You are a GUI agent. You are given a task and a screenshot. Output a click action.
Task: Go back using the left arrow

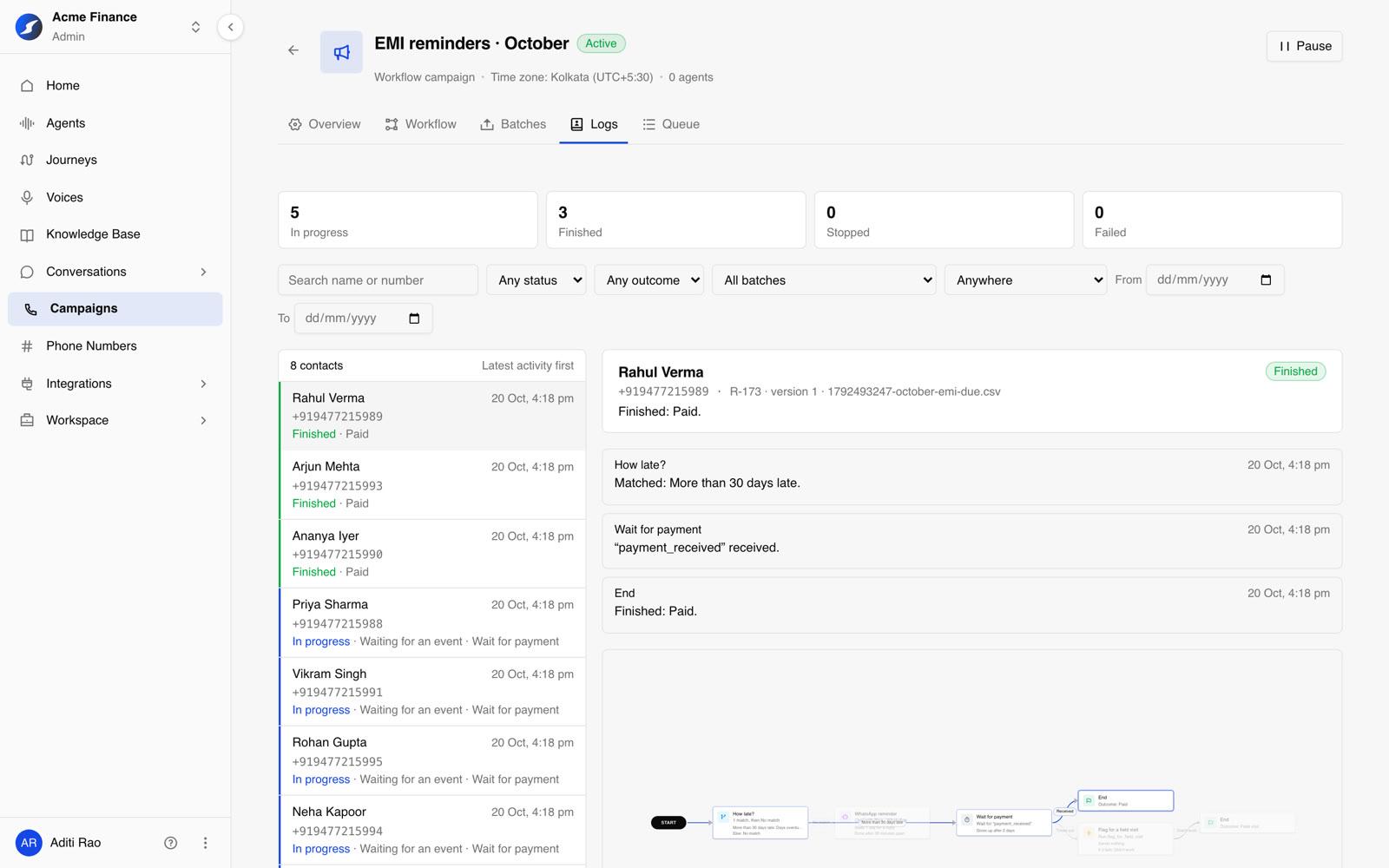pos(293,50)
